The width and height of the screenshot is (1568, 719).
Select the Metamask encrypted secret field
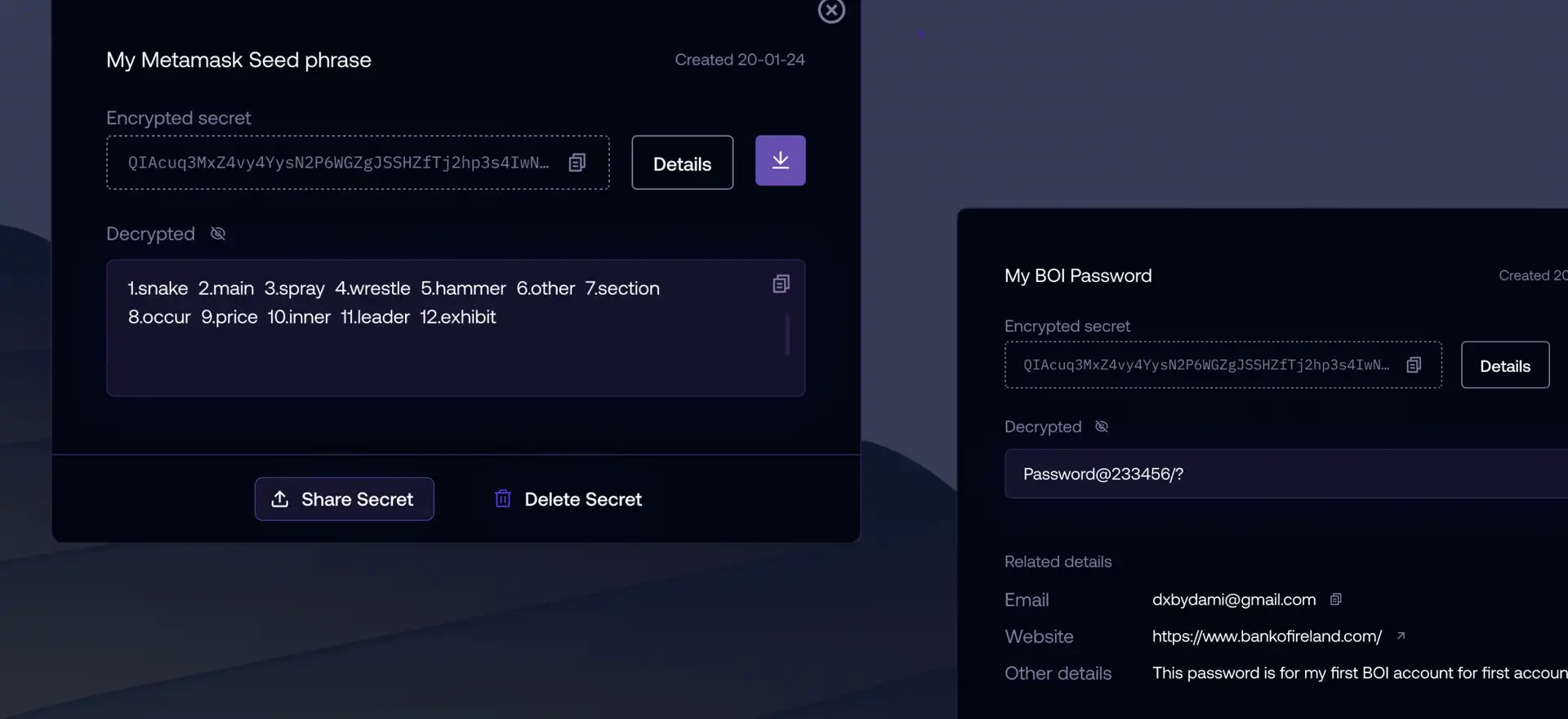[x=358, y=163]
